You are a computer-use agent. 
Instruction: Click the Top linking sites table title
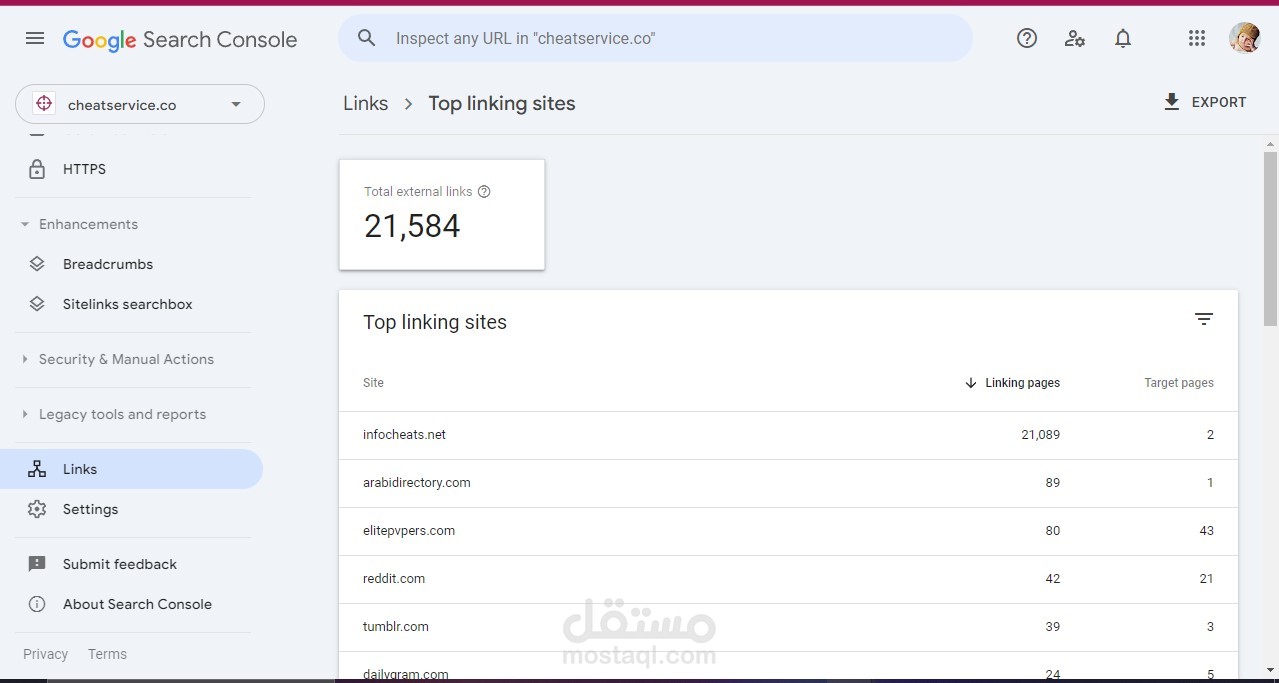(x=435, y=322)
